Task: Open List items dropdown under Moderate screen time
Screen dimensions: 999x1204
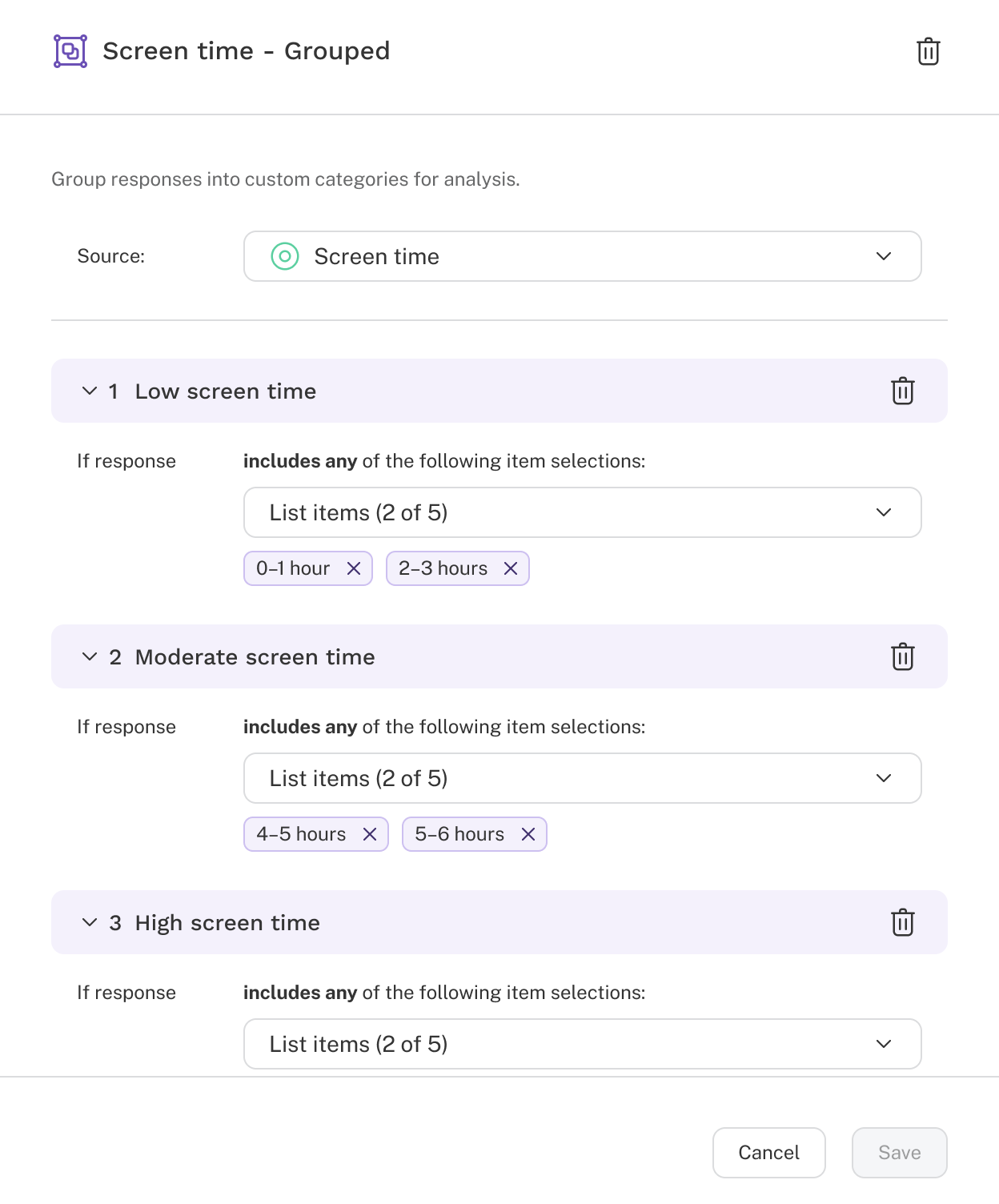Action: click(583, 778)
